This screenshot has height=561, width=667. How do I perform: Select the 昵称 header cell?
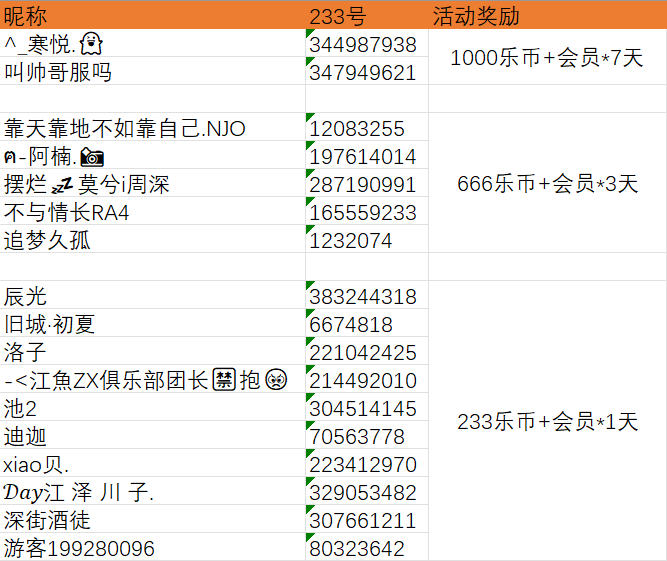tap(152, 15)
